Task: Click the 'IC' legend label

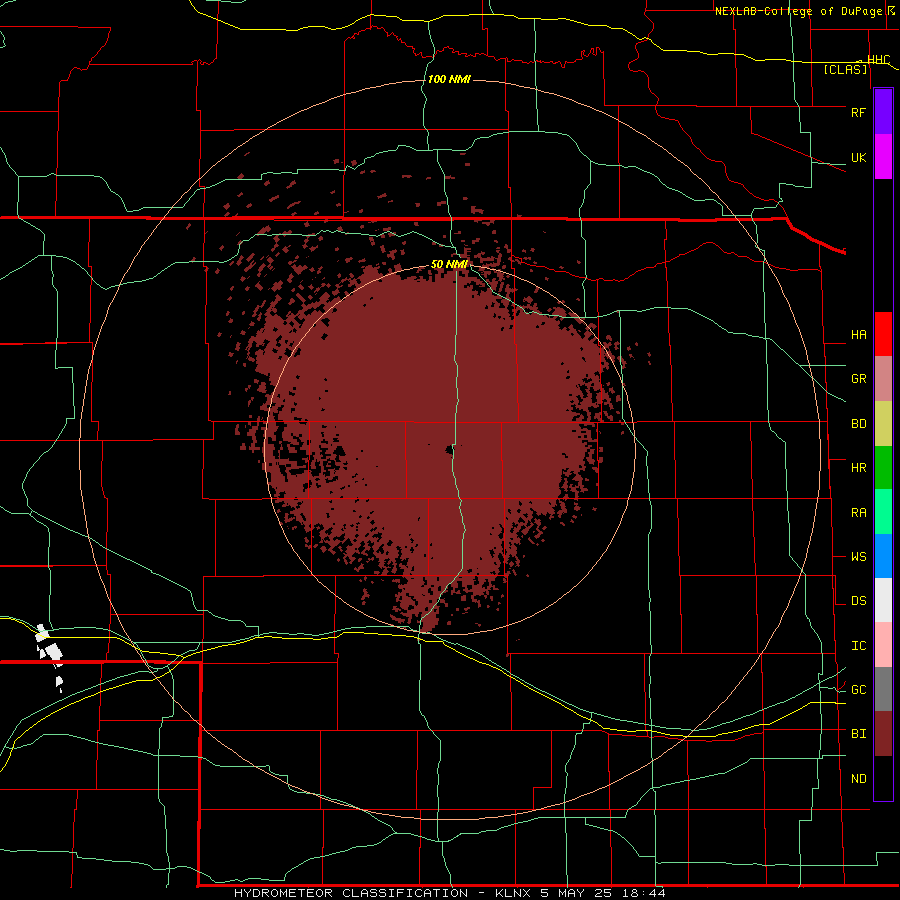Action: pyautogui.click(x=859, y=646)
